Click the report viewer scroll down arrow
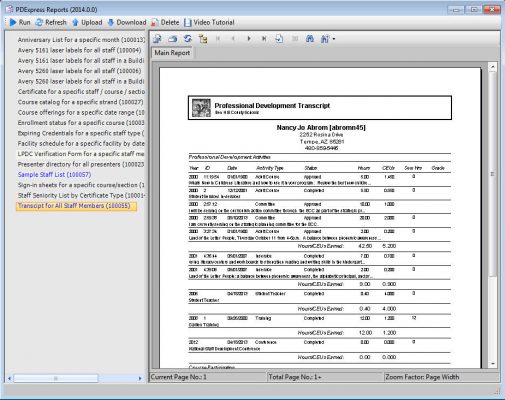505x400 pixels. 493,364
